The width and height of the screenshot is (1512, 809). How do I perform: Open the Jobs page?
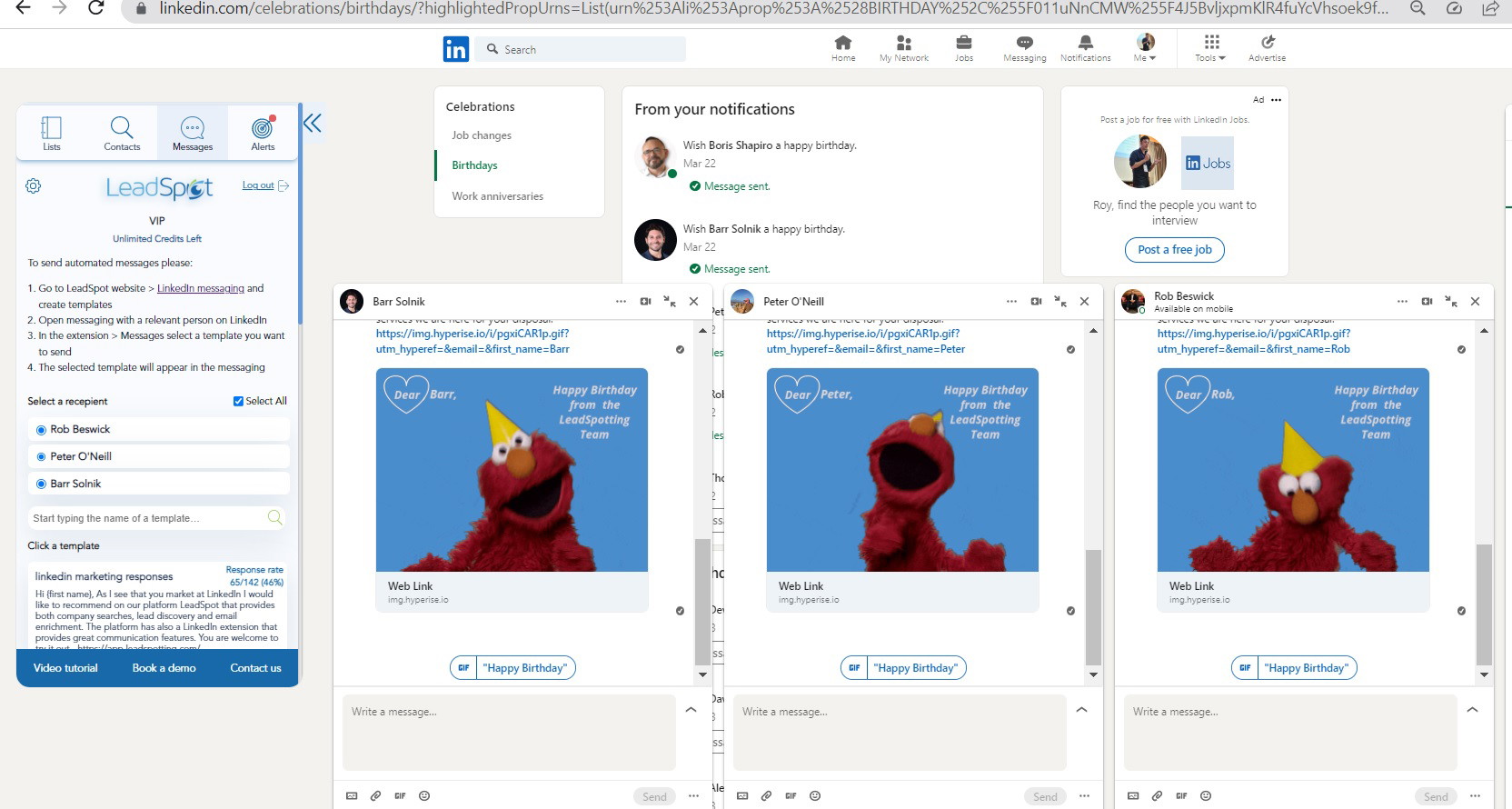pos(964,48)
